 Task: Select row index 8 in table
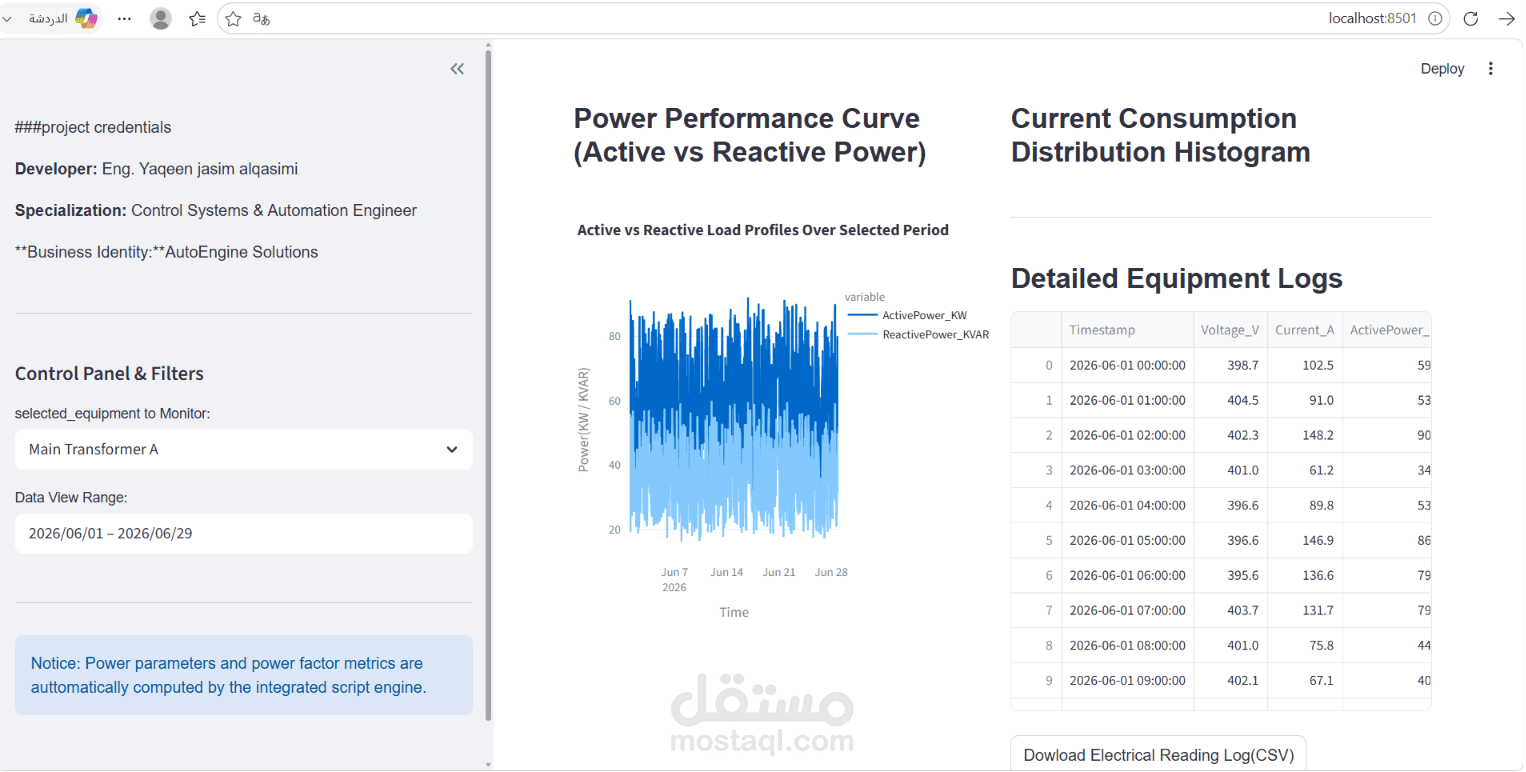coord(1037,645)
